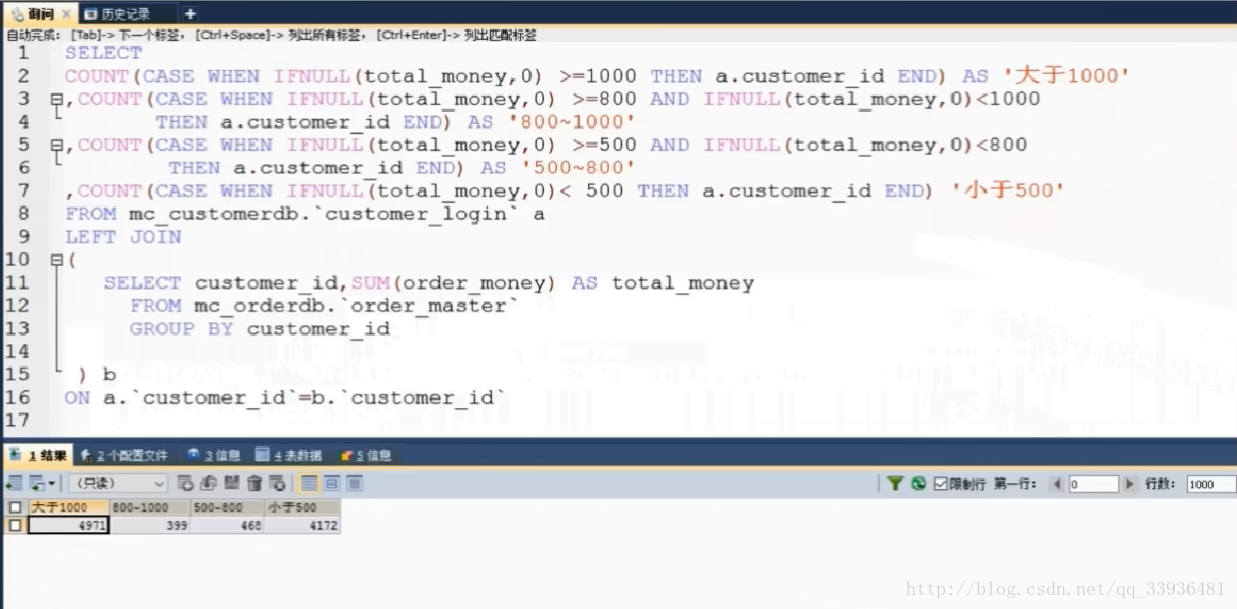Click the 800~1000 column header
1237x609 pixels.
coord(149,507)
